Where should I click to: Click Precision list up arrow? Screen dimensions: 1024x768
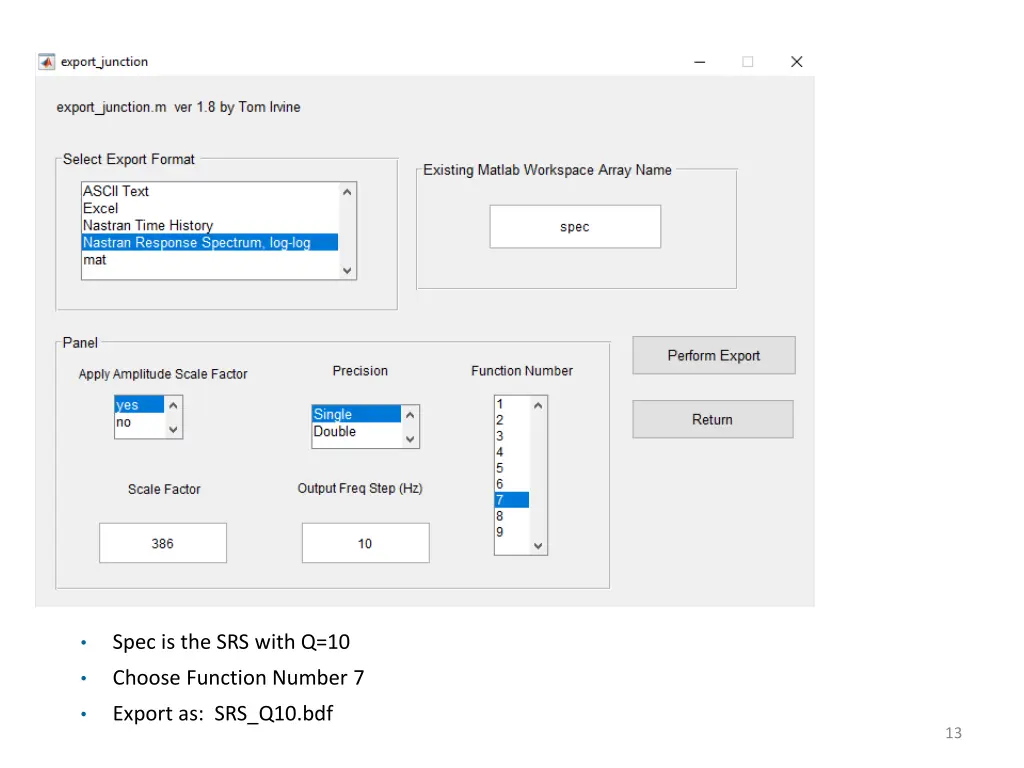[x=410, y=415]
